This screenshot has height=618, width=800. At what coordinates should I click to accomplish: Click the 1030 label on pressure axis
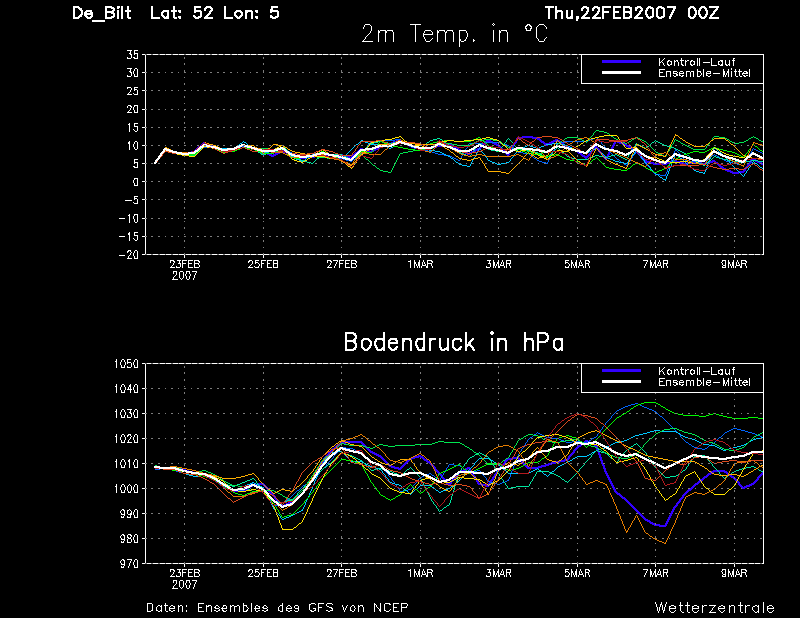tap(126, 414)
